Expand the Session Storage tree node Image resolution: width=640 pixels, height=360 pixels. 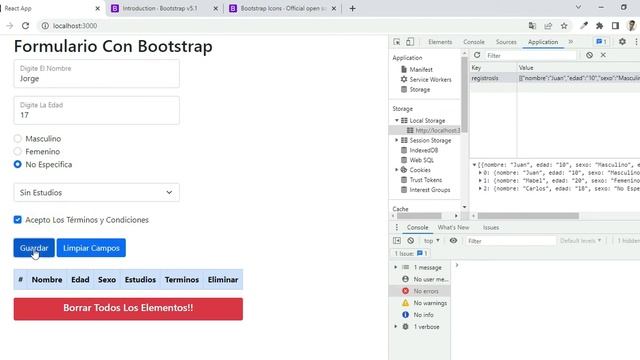click(396, 140)
